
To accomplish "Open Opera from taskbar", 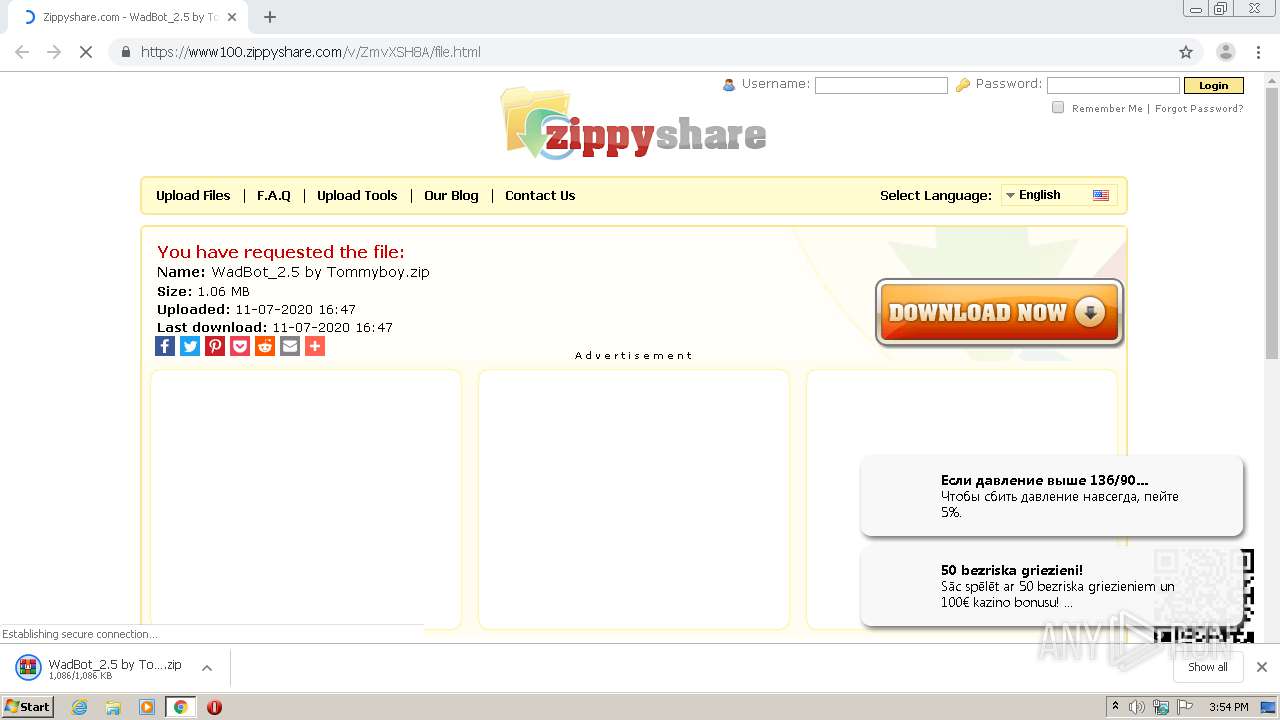I will click(x=214, y=707).
